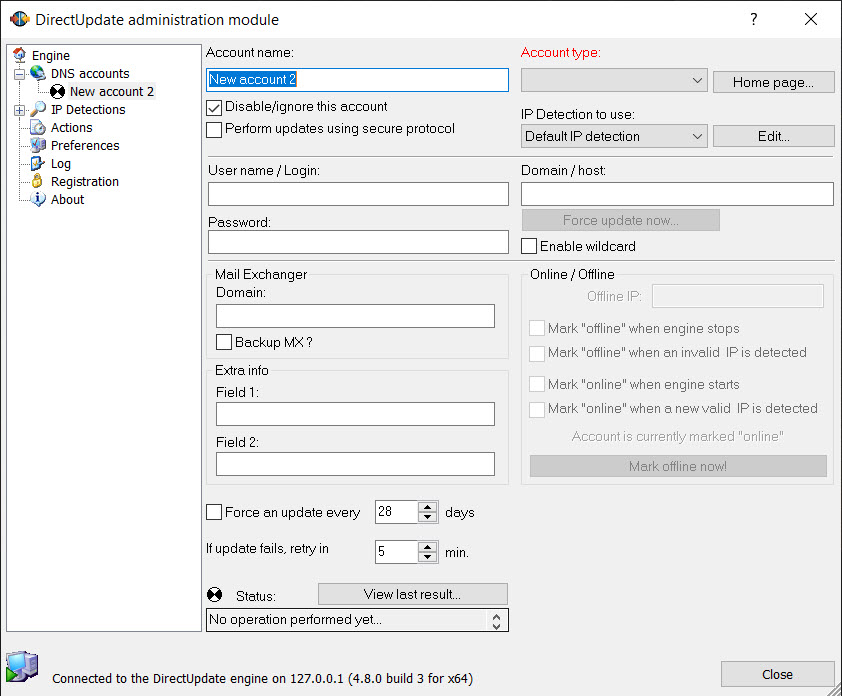842x696 pixels.
Task: Show next status message with down arrow
Action: click(x=497, y=626)
